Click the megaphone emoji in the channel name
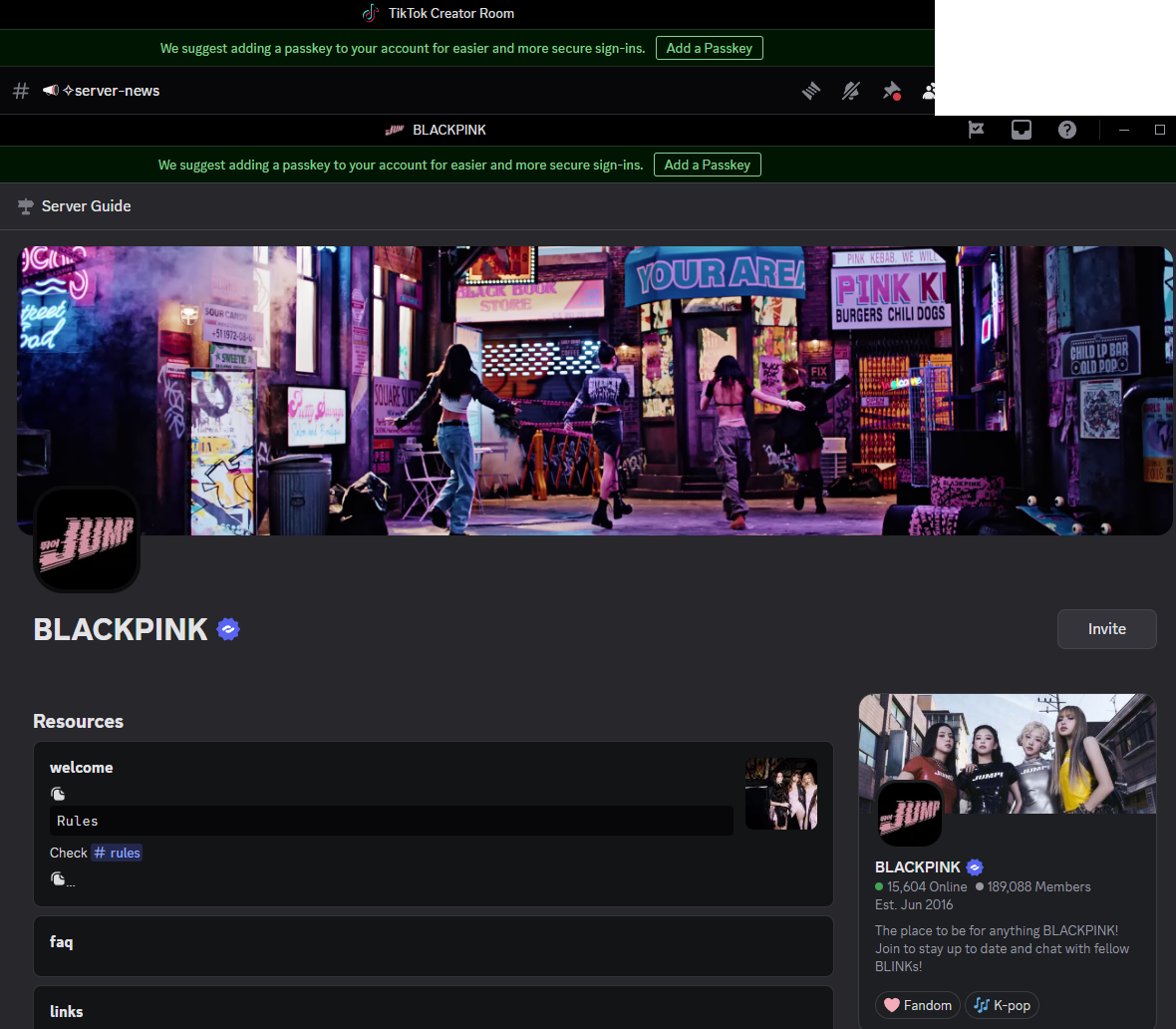The height and width of the screenshot is (1029, 1176). point(50,90)
